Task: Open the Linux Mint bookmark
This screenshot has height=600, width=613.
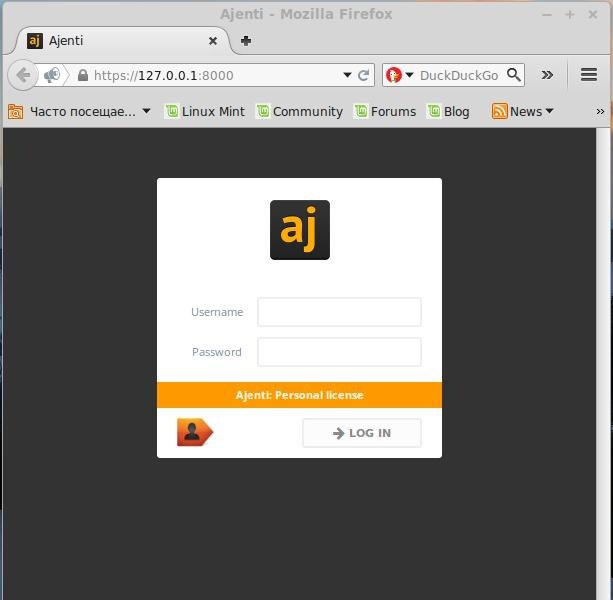Action: pyautogui.click(x=205, y=111)
